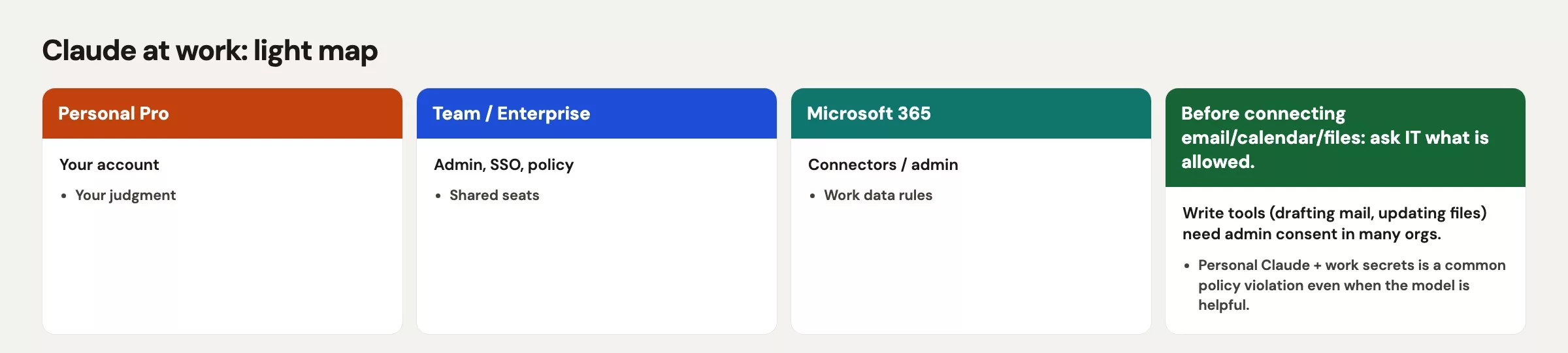
Task: Click the "Personal Claude + work secrets" bullet
Action: click(x=1352, y=285)
